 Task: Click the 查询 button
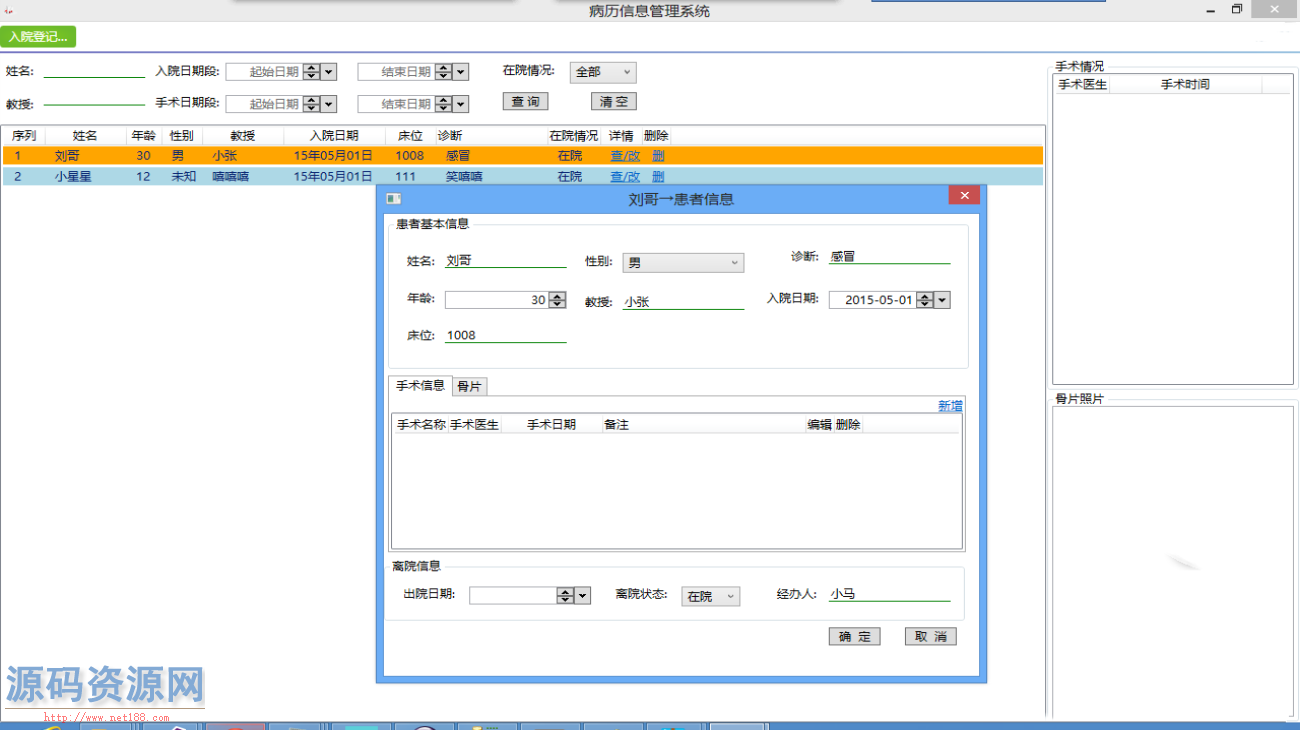click(x=525, y=102)
